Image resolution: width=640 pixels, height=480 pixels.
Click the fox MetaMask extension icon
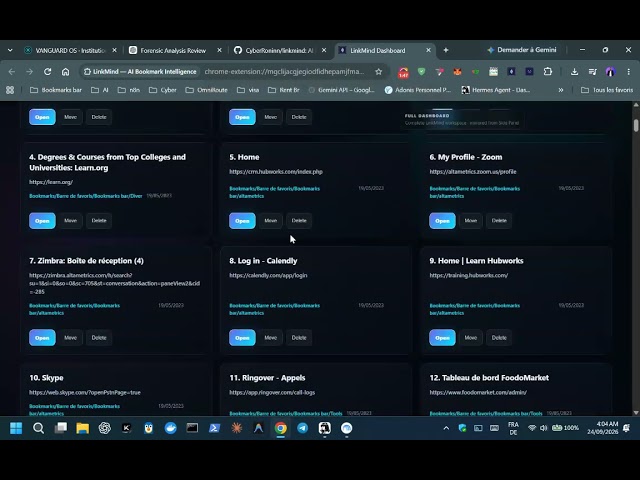point(458,72)
